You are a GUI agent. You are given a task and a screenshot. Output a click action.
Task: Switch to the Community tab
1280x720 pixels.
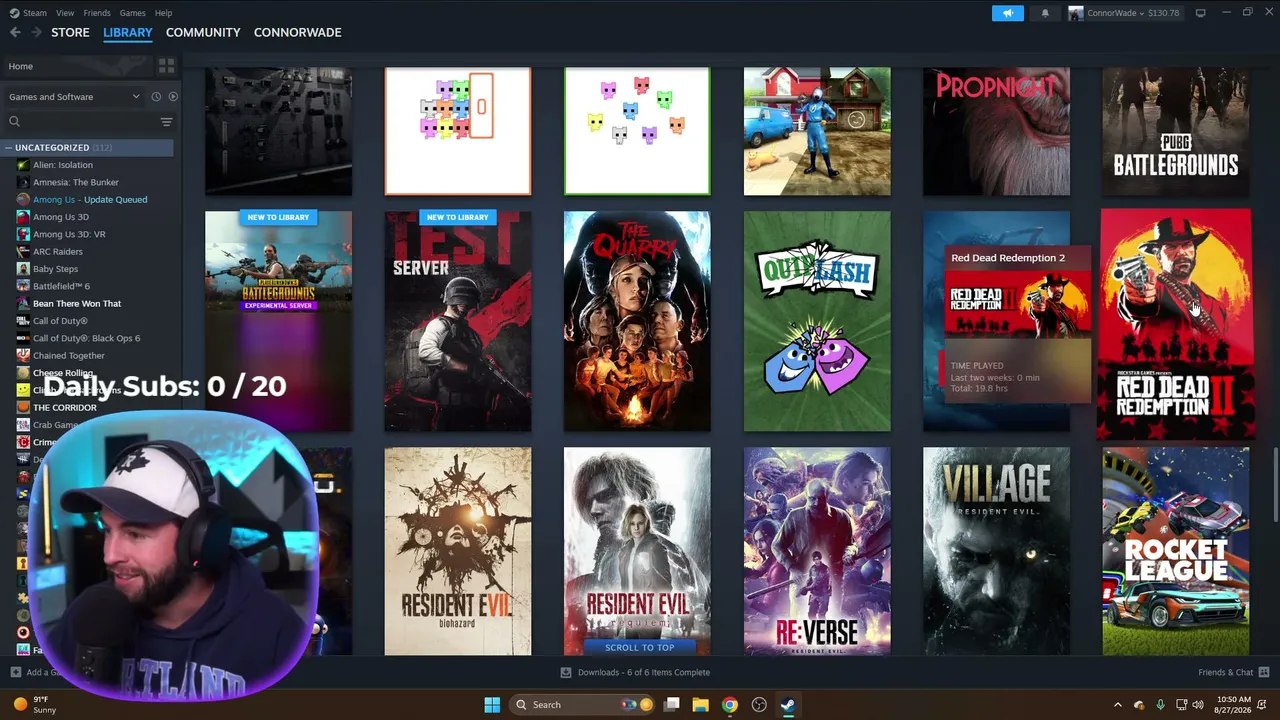[x=203, y=32]
